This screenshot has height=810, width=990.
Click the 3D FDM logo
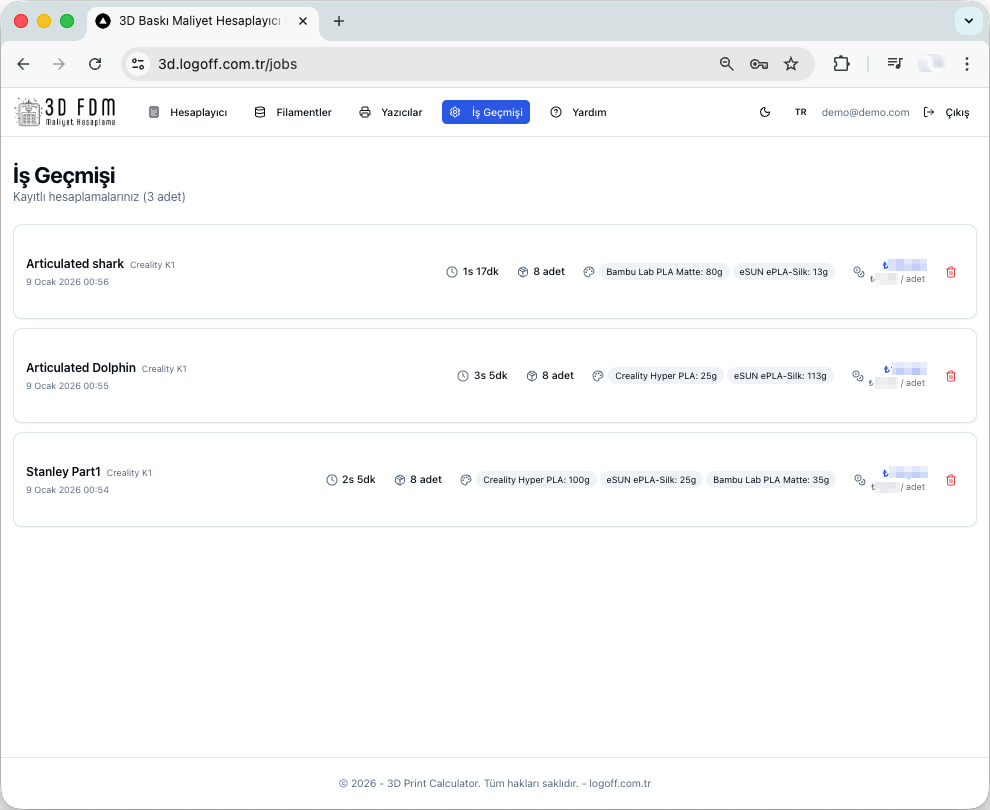(x=66, y=112)
